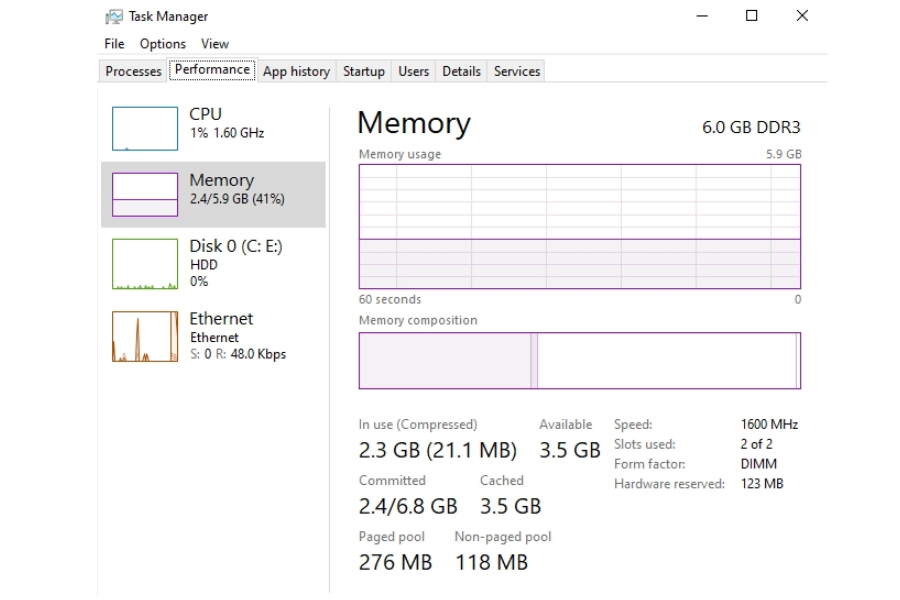
Task: Click the Task Manager app icon in title bar
Action: [113, 17]
